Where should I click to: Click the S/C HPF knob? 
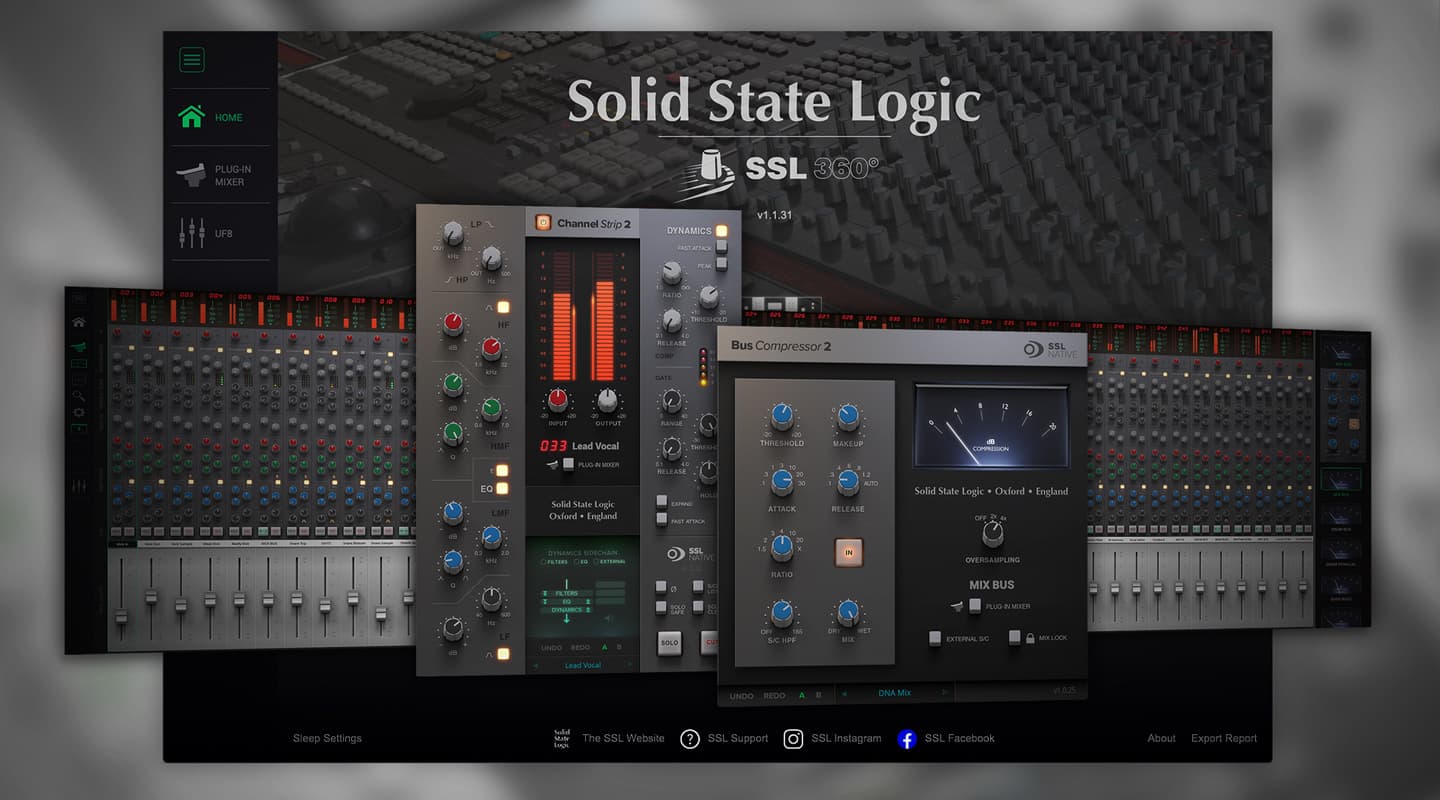[782, 613]
